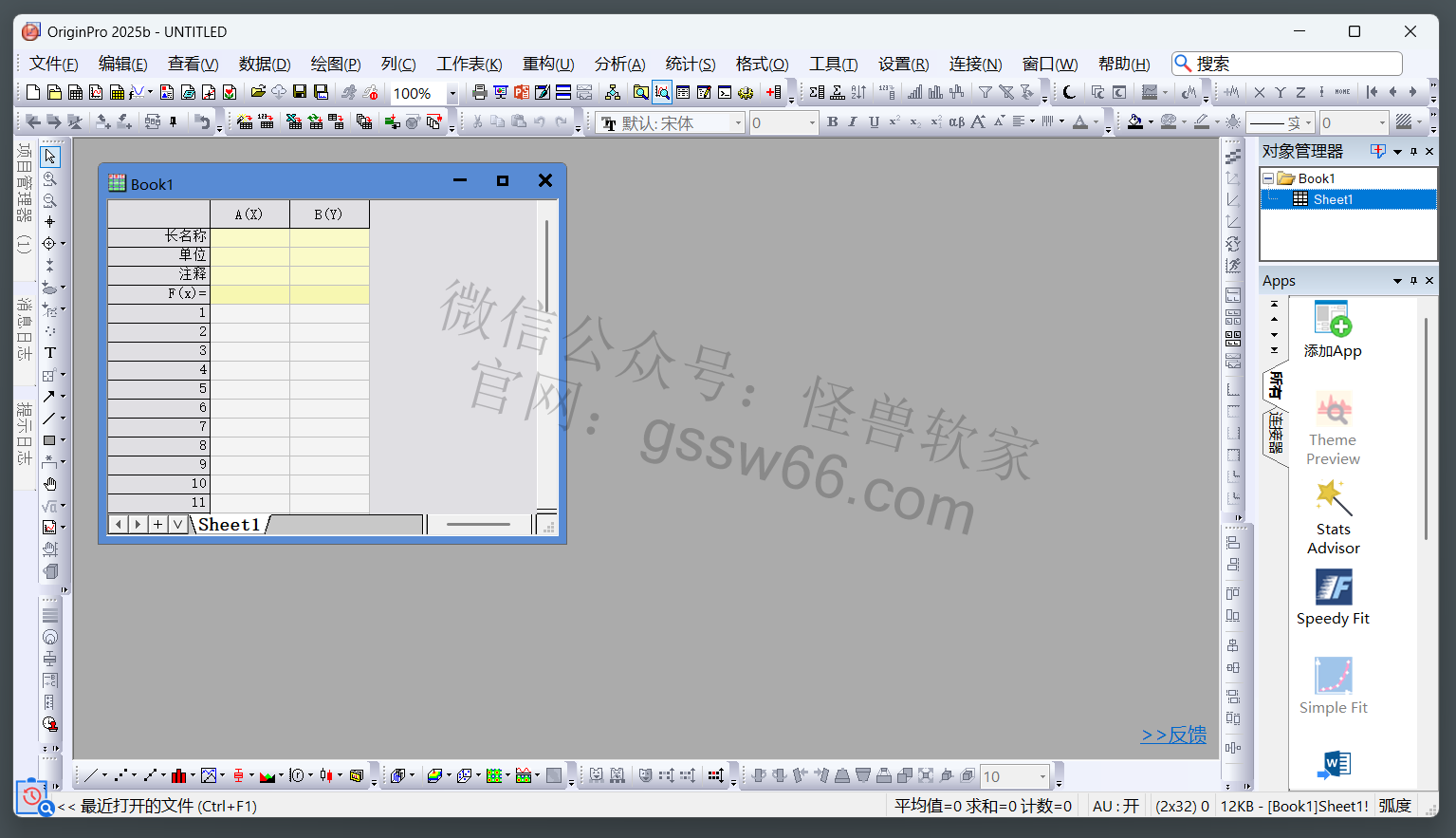Open the zoom level 100% dropdown

(x=452, y=93)
